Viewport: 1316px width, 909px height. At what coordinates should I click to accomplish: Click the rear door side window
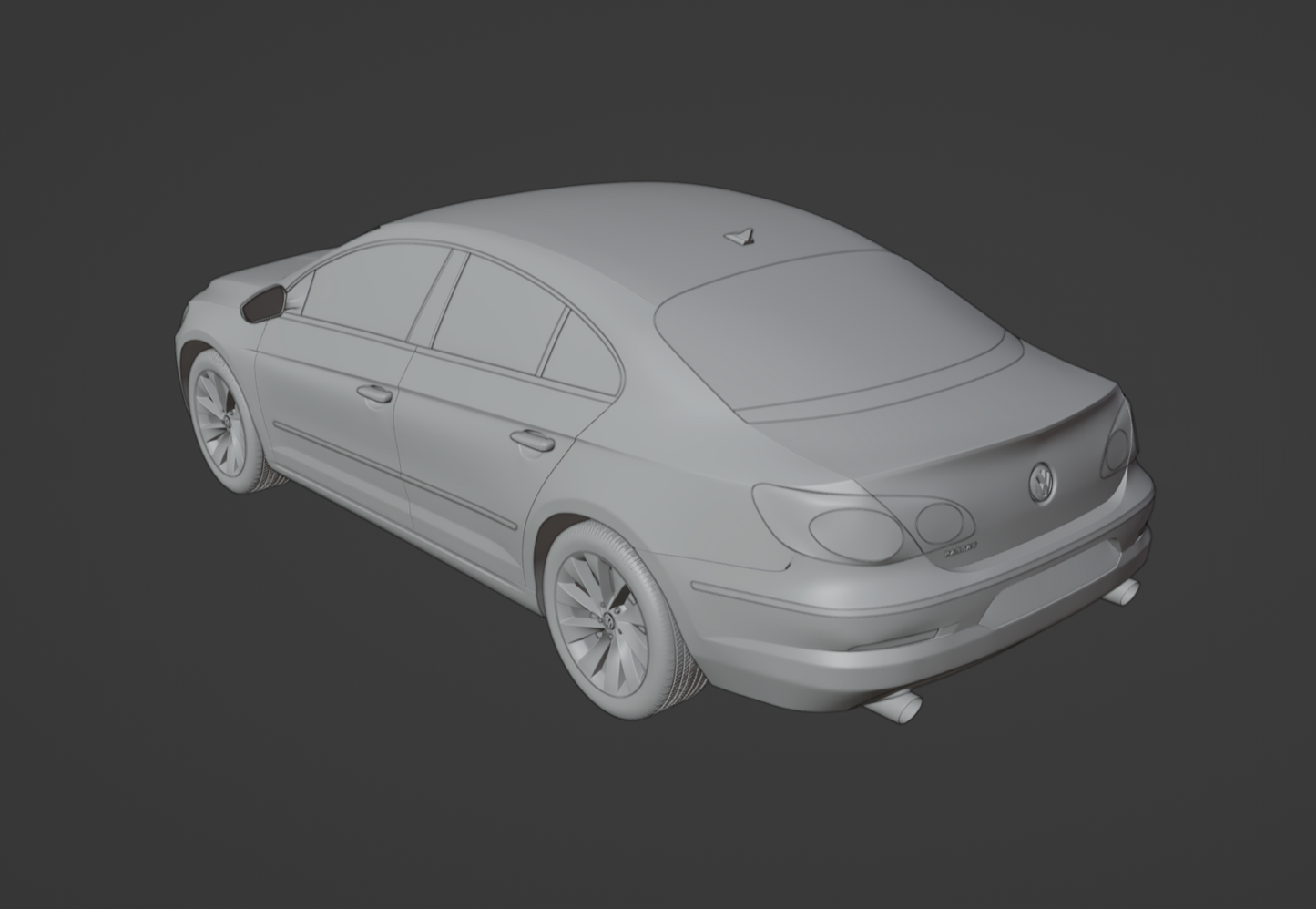click(x=502, y=314)
